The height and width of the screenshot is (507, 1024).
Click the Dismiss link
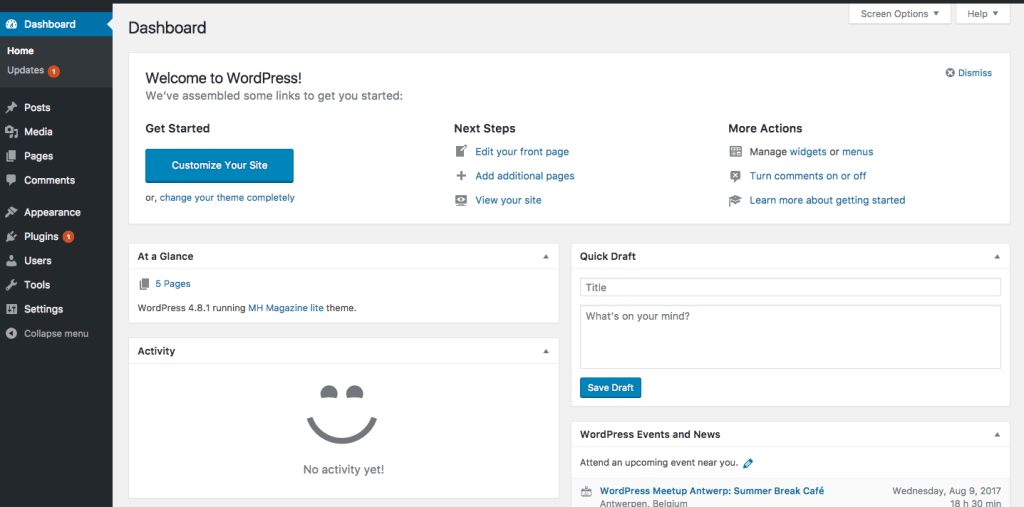tap(975, 73)
